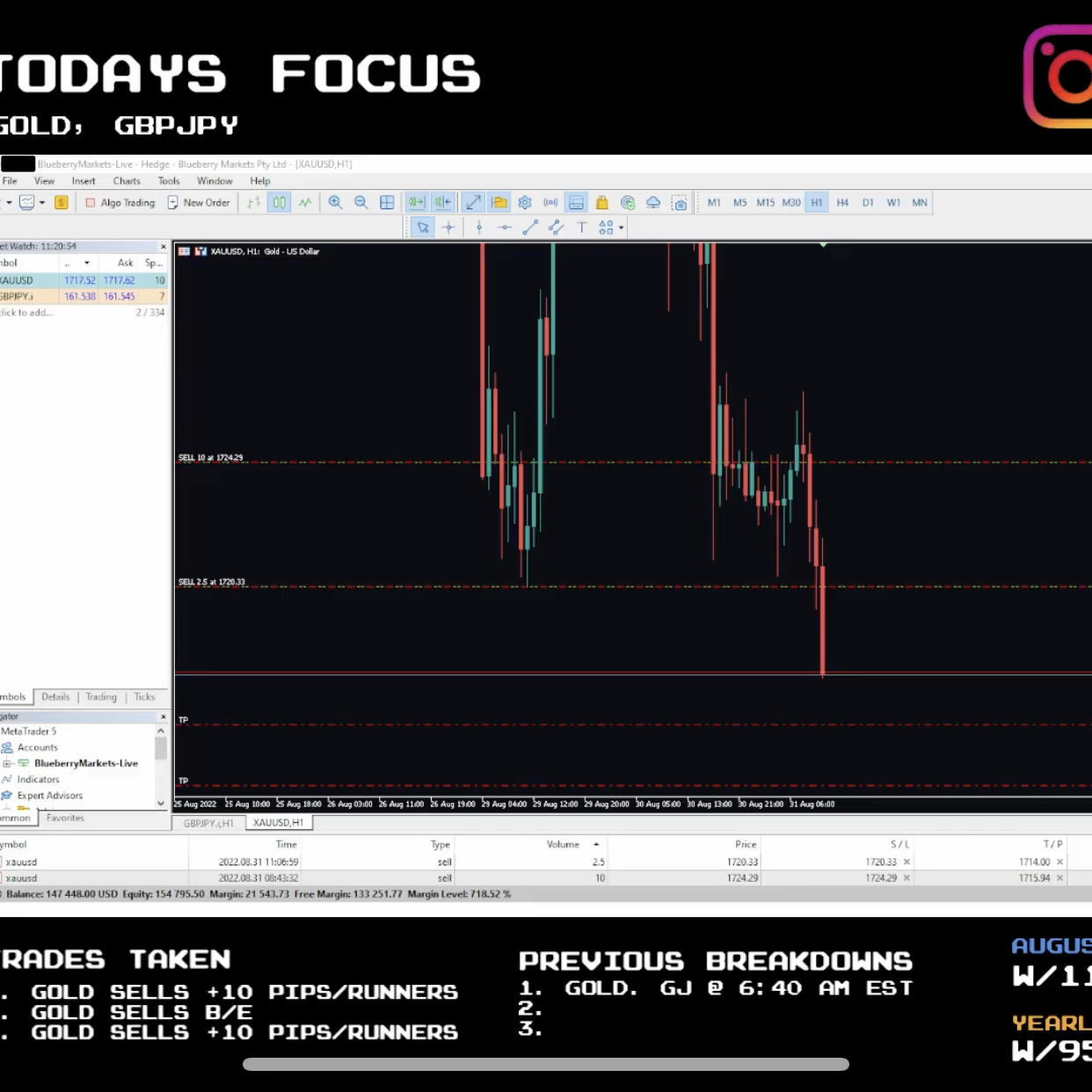Screen dimensions: 1092x1092
Task: Switch timeframe to M15
Action: [766, 202]
